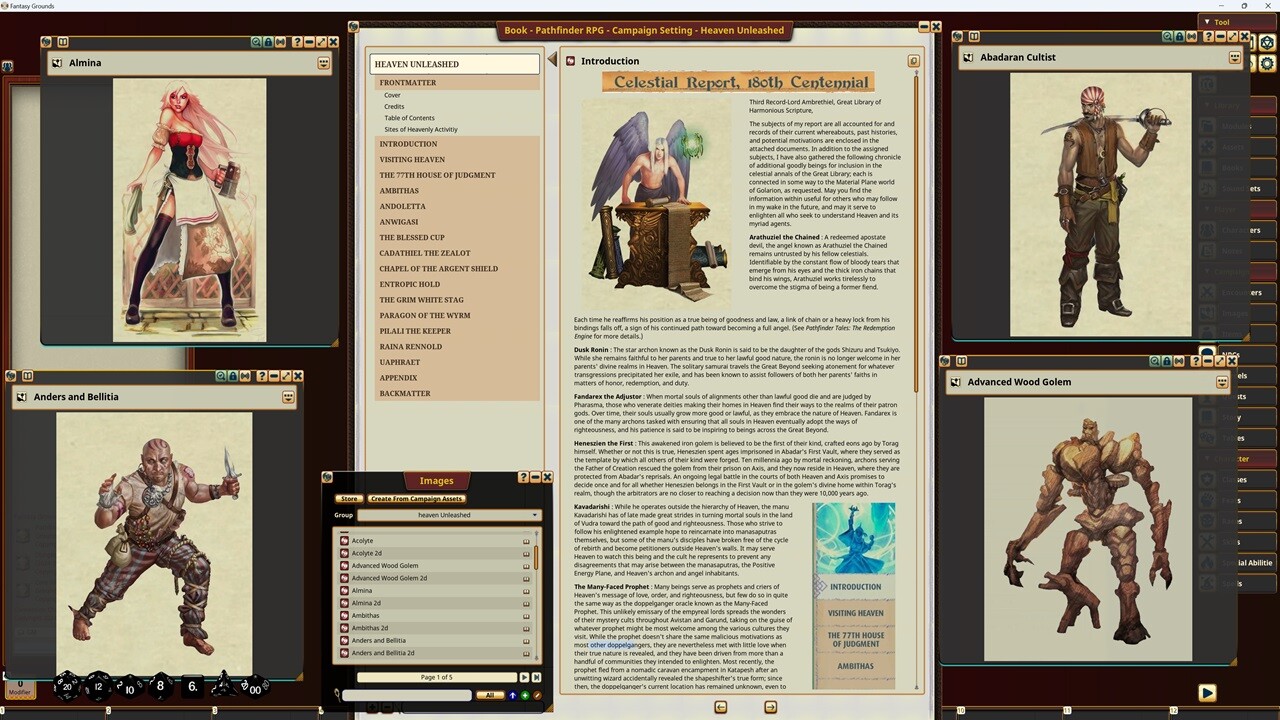Collapse the book's table of contents with the side arrow

coord(553,58)
